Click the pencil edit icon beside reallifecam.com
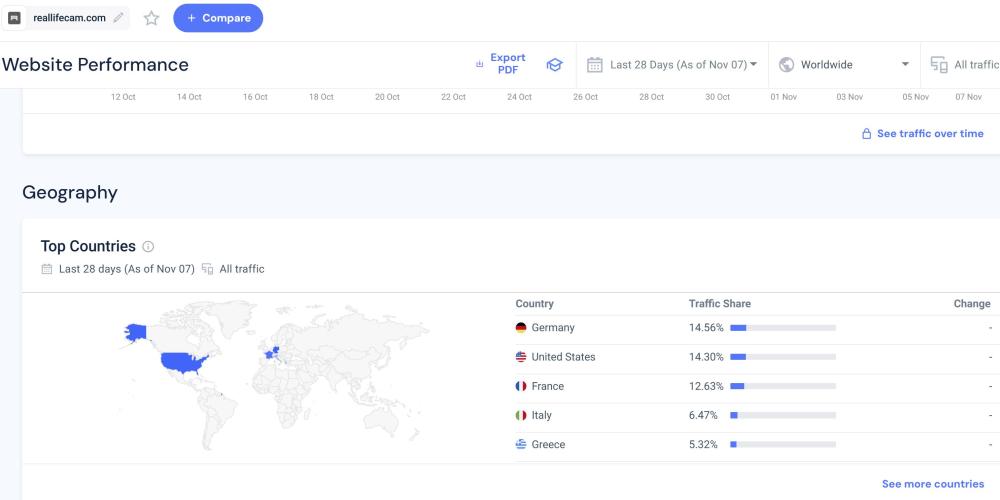Image resolution: width=1000 pixels, height=500 pixels. click(119, 18)
